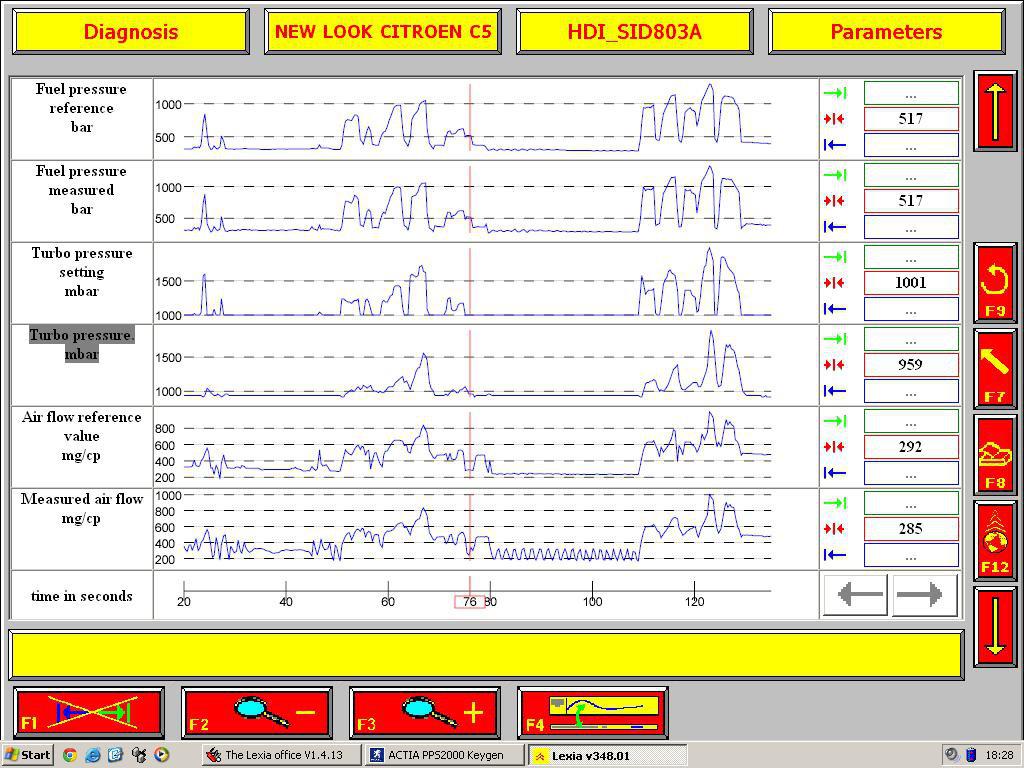Click the system tray clock 18:28
This screenshot has width=1024, height=768.
(1000, 755)
